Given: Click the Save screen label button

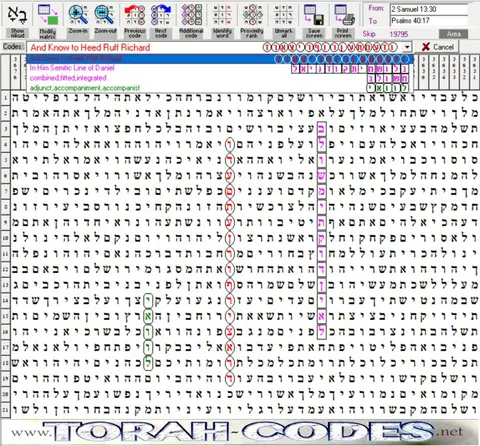Looking at the screenshot, I should pyautogui.click(x=314, y=33).
